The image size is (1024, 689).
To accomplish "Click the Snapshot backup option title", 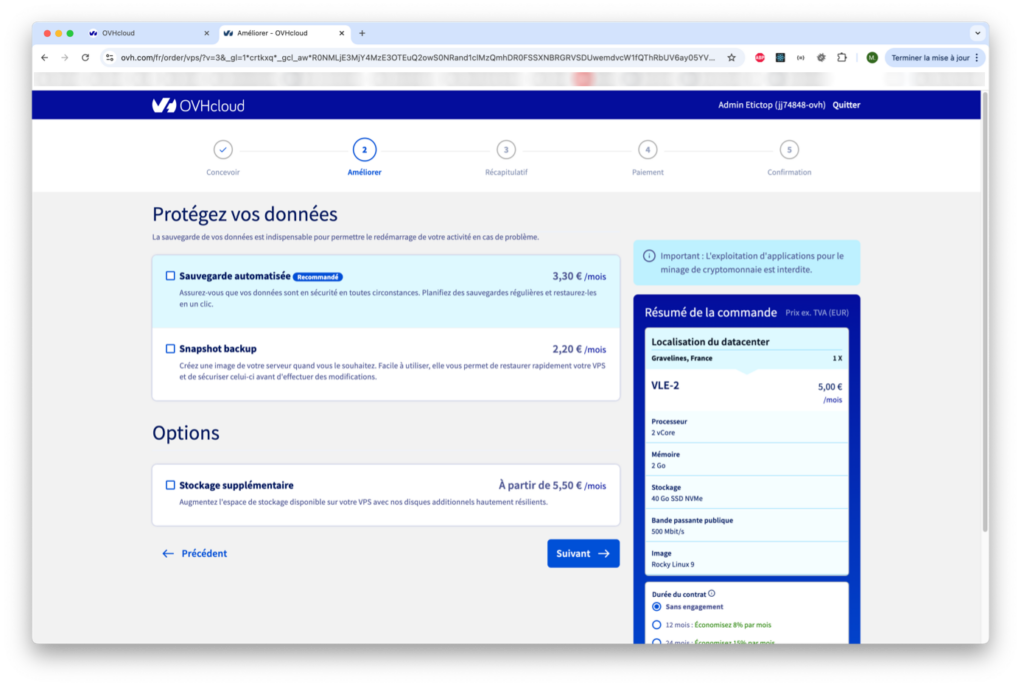I will 217,349.
